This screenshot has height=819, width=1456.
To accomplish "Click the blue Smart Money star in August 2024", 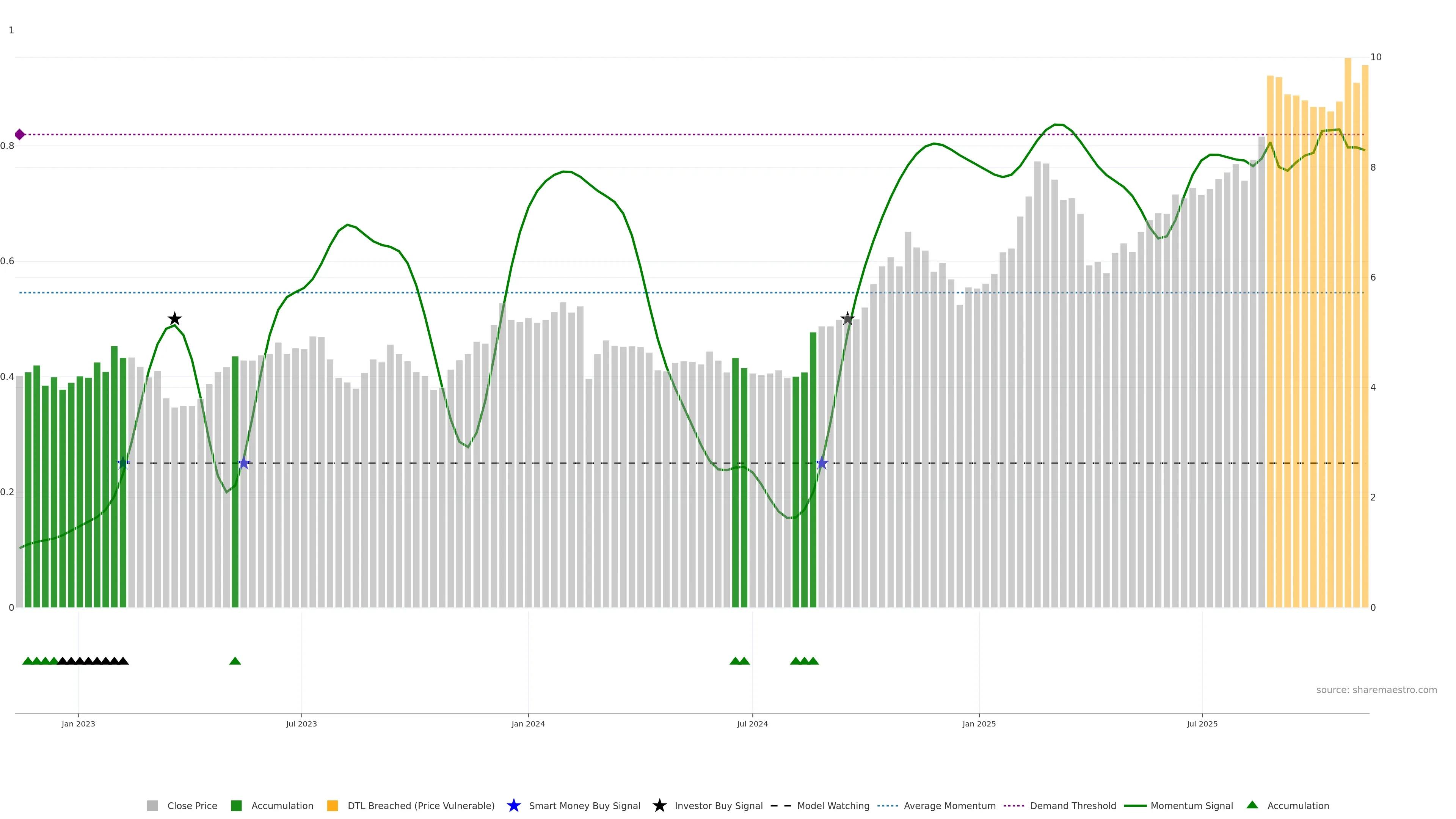I will (x=822, y=463).
